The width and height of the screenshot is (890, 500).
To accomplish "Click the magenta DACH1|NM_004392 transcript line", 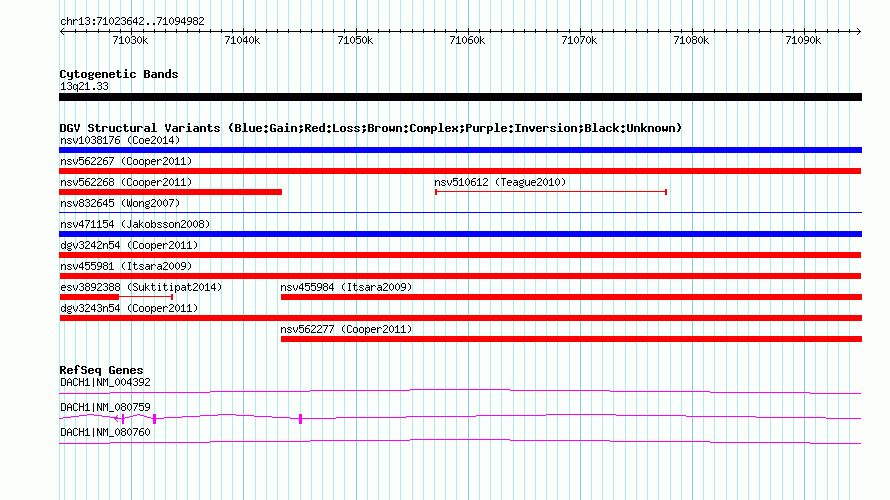I will tap(460, 391).
